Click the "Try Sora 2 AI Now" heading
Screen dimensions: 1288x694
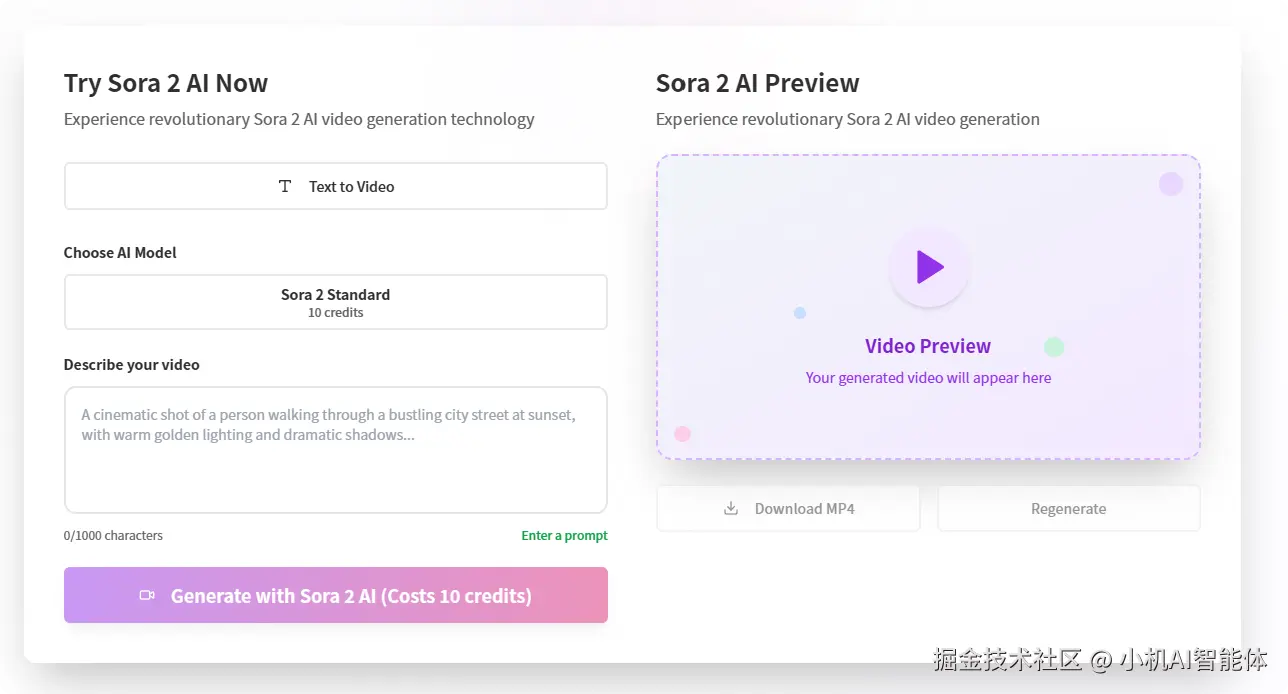coord(166,83)
